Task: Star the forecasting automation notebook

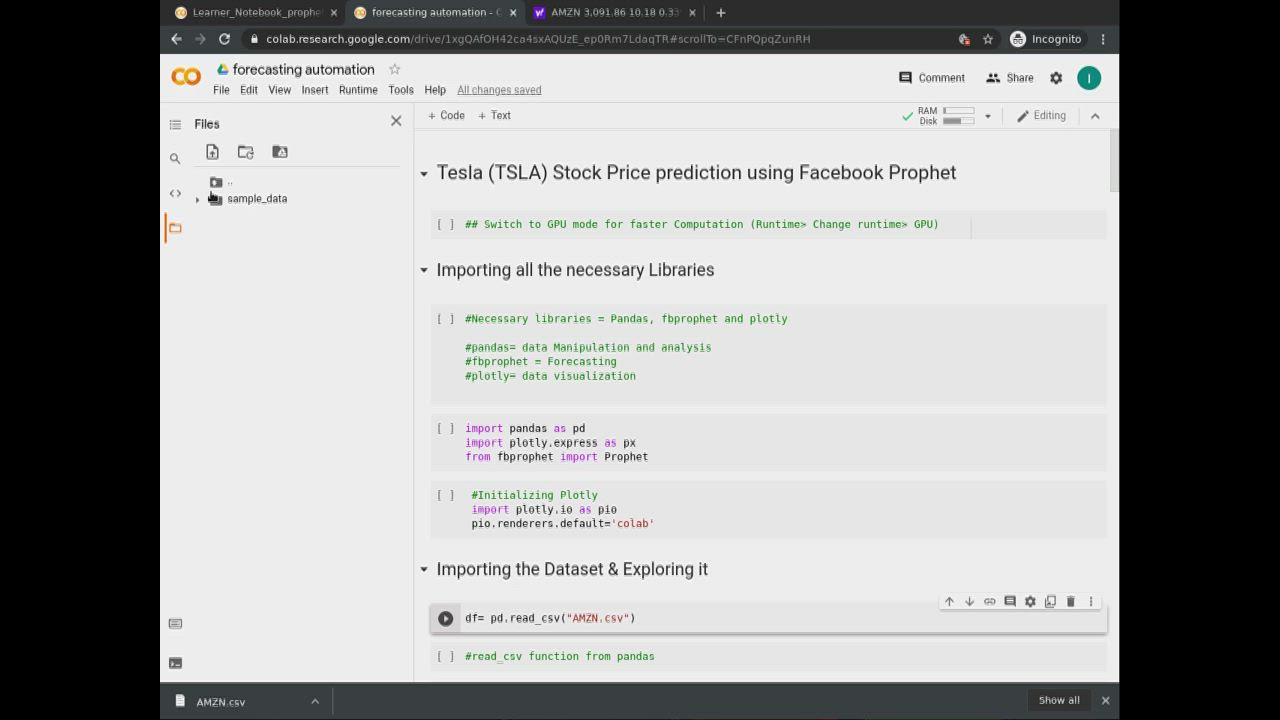Action: [394, 69]
